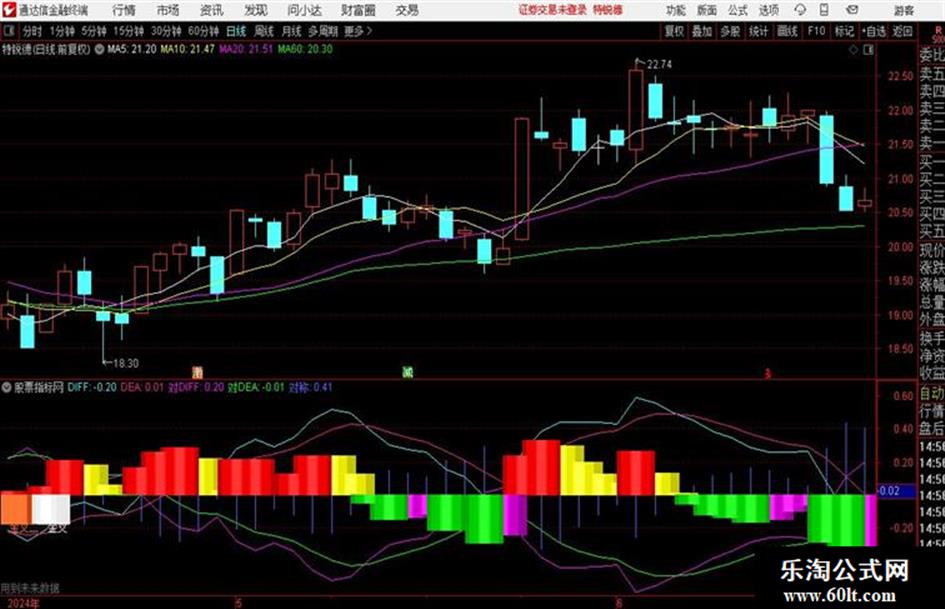Click the 18.30 low price marker
The height and width of the screenshot is (609, 945).
pos(126,363)
